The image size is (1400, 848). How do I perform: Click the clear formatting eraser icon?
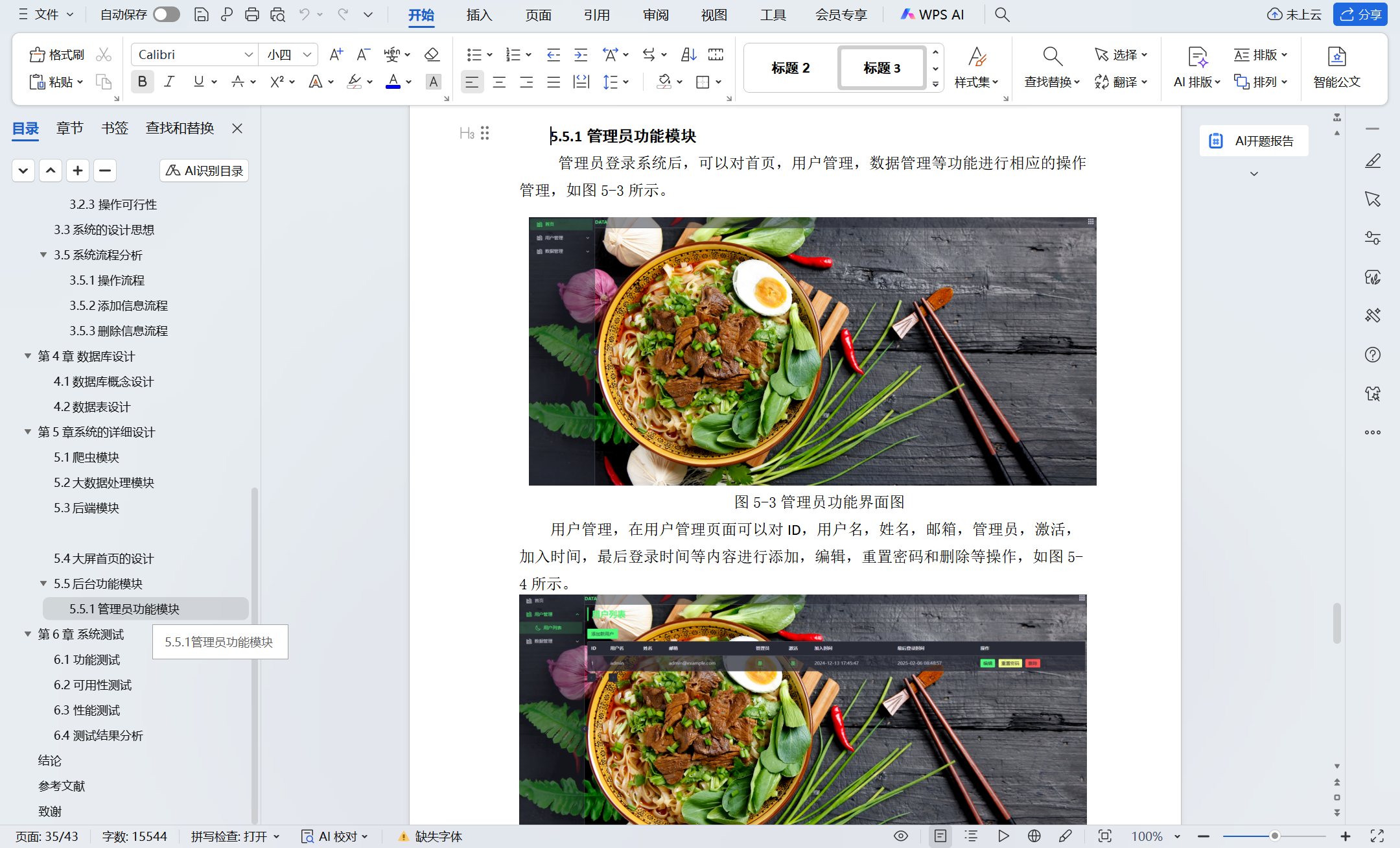[x=432, y=54]
